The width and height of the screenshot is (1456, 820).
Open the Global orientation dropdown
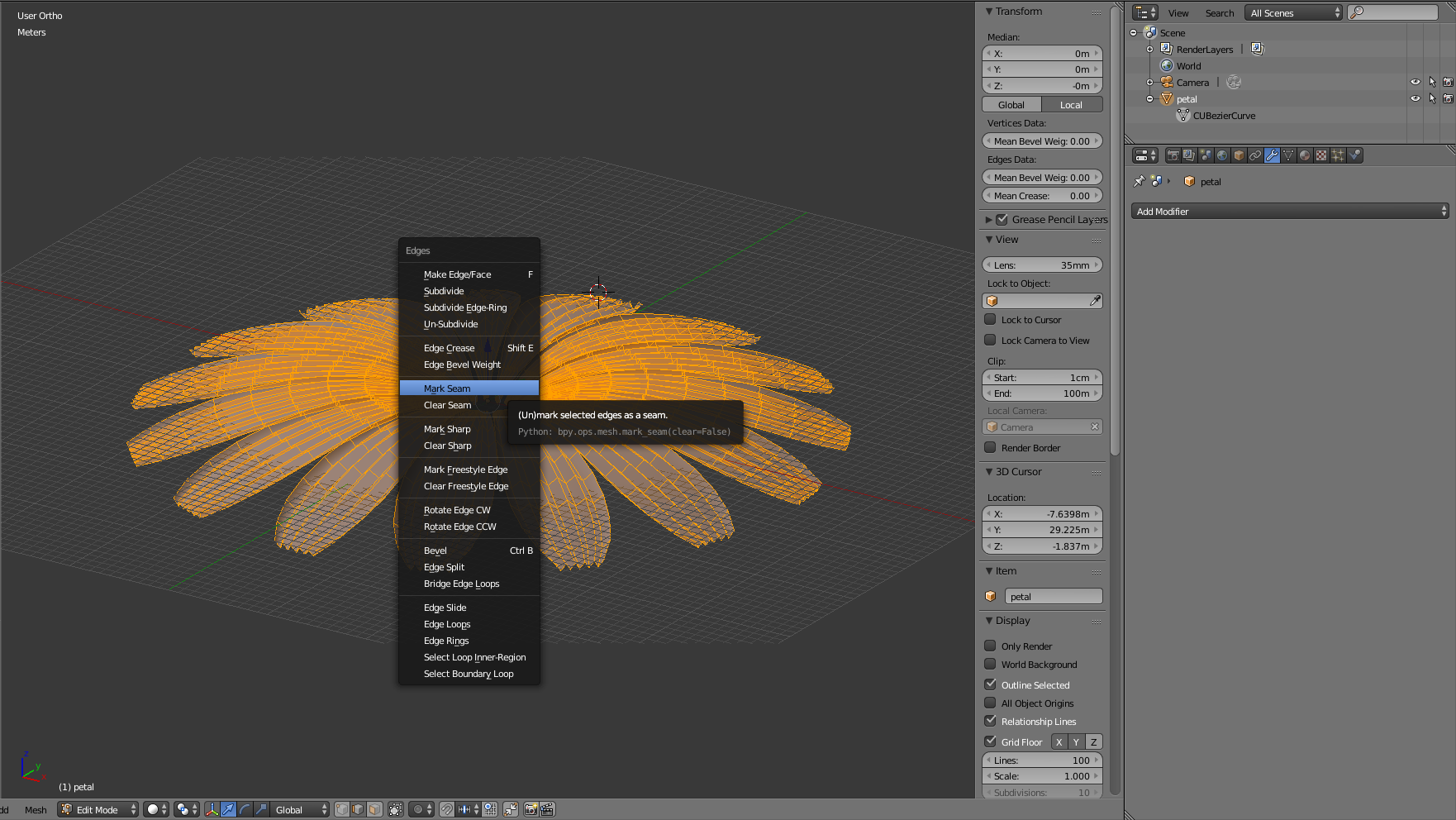click(300, 809)
